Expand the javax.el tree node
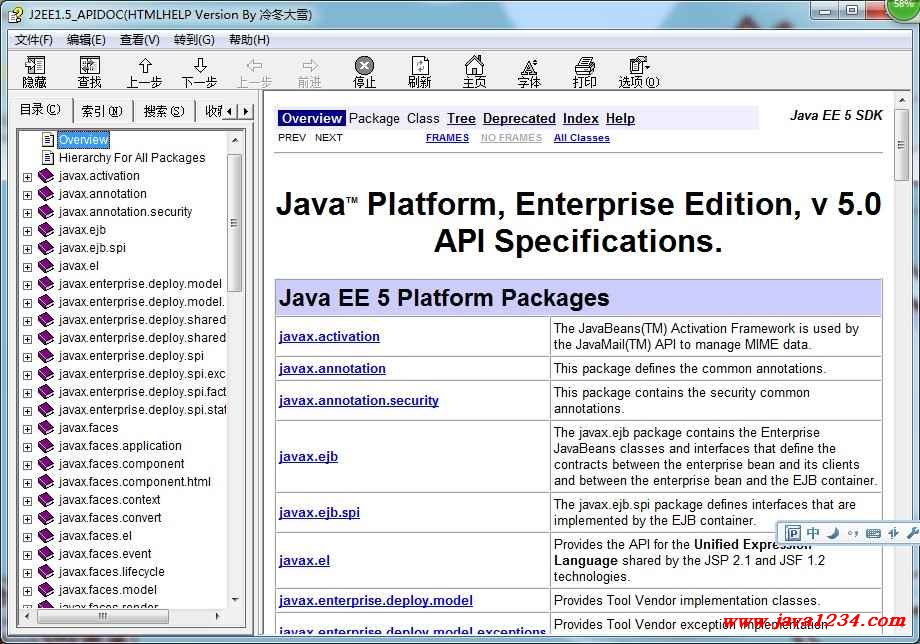Image resolution: width=920 pixels, height=644 pixels. click(27, 267)
